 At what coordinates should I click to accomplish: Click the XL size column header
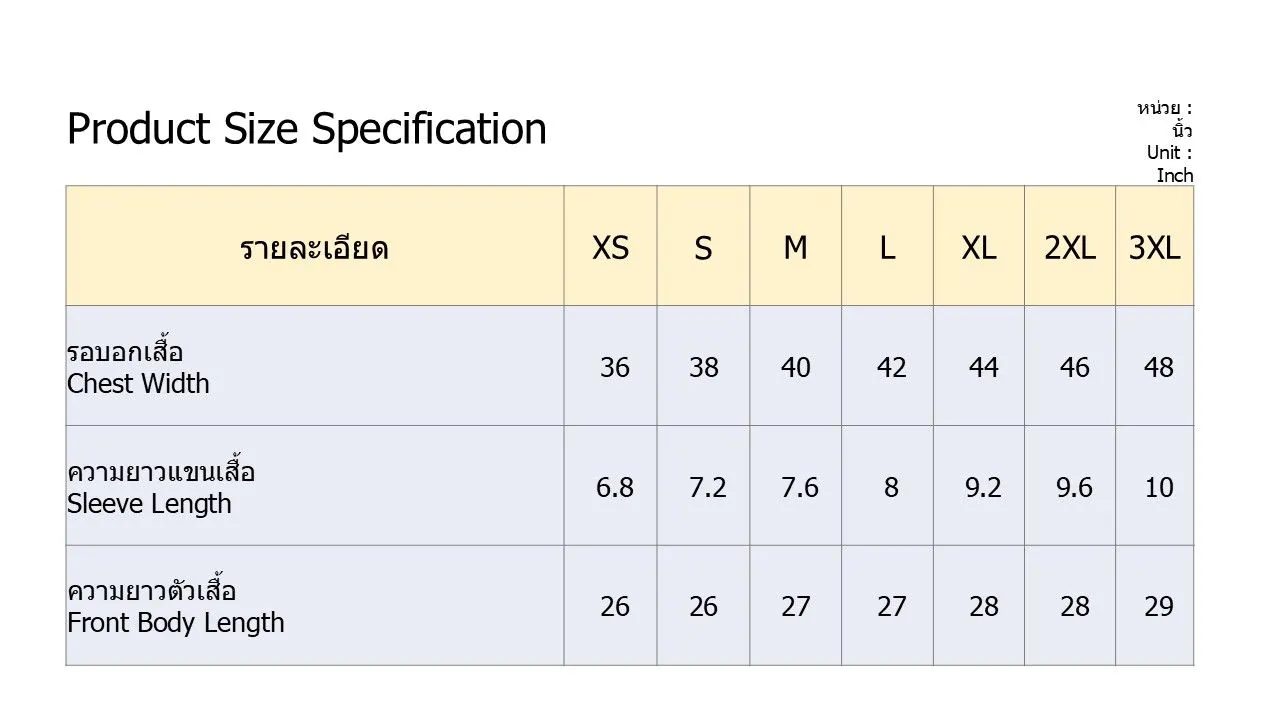click(x=979, y=247)
